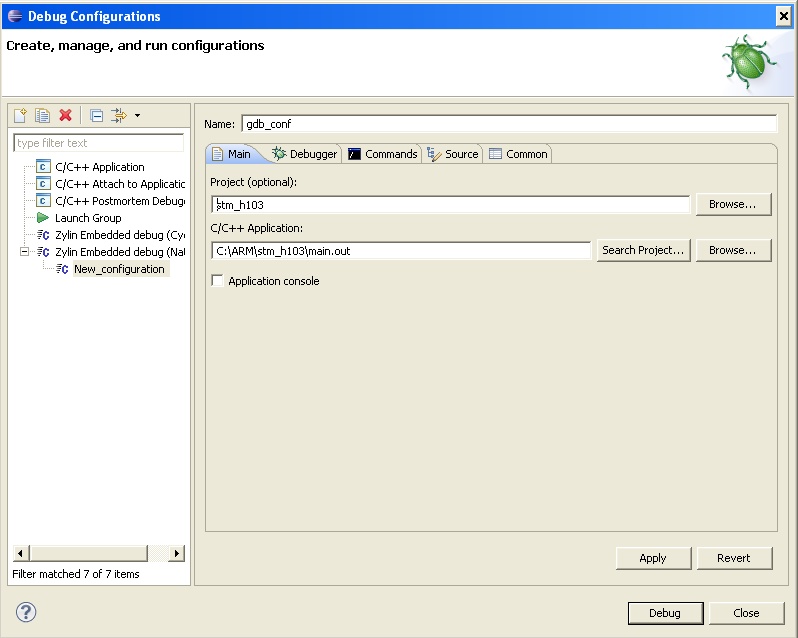Screen dimensions: 798x638
Task: Click the tree's horizontal scrollbar right arrow
Action: pos(177,553)
